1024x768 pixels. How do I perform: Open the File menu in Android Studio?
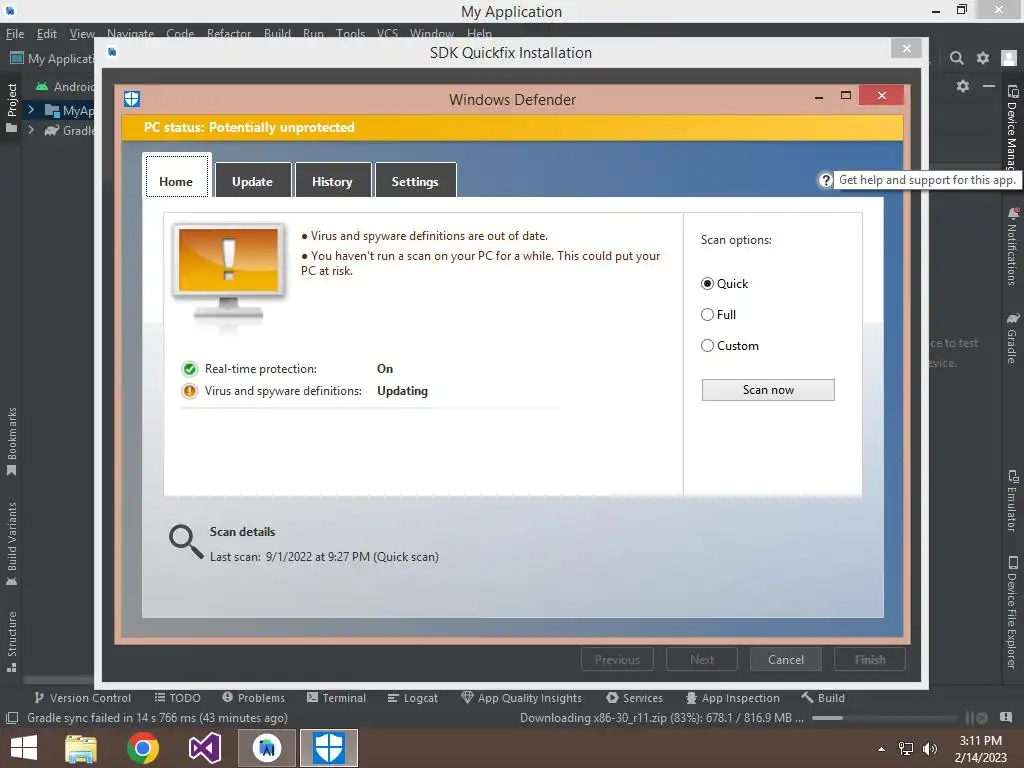coord(14,33)
